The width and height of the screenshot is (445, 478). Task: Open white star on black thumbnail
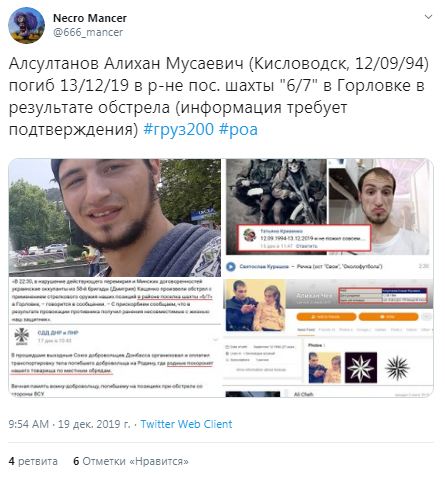[361, 368]
